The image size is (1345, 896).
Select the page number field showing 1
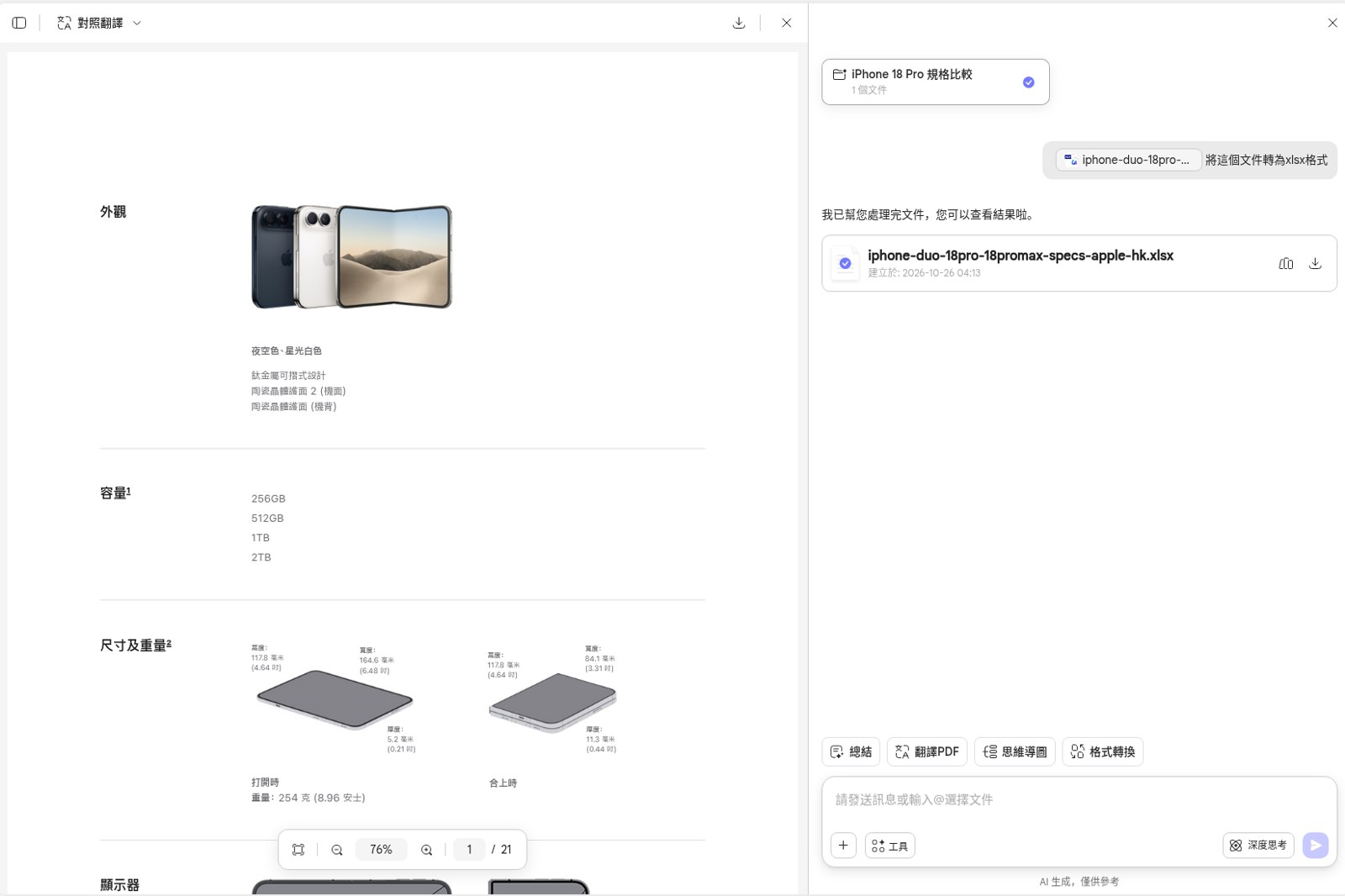click(x=469, y=850)
